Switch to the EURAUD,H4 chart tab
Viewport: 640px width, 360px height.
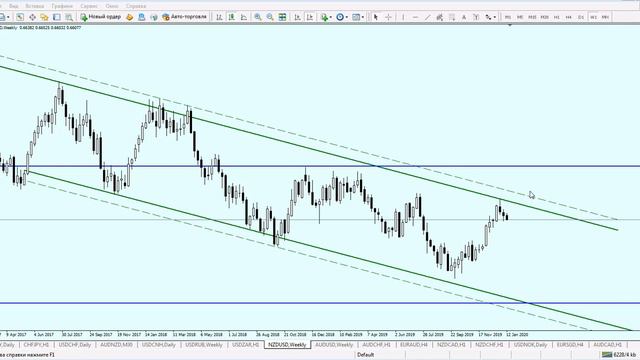(x=414, y=345)
